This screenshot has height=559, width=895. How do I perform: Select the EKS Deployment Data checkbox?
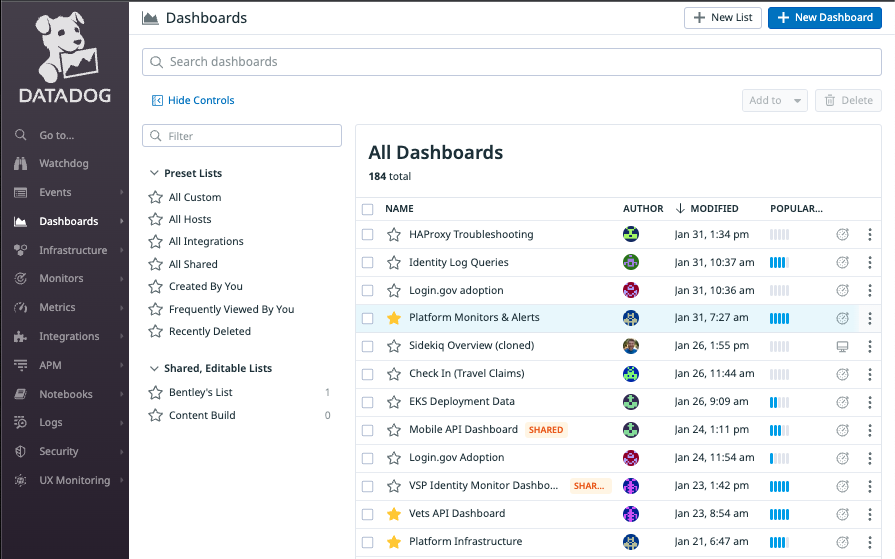tap(367, 402)
